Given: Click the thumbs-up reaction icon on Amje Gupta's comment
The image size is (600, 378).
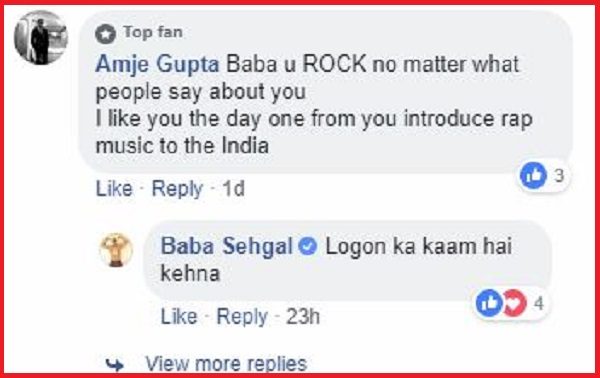Looking at the screenshot, I should 533,175.
